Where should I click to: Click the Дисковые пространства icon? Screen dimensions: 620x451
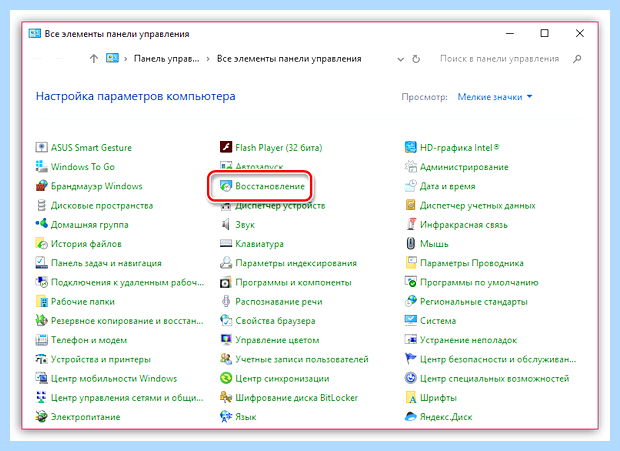click(41, 206)
